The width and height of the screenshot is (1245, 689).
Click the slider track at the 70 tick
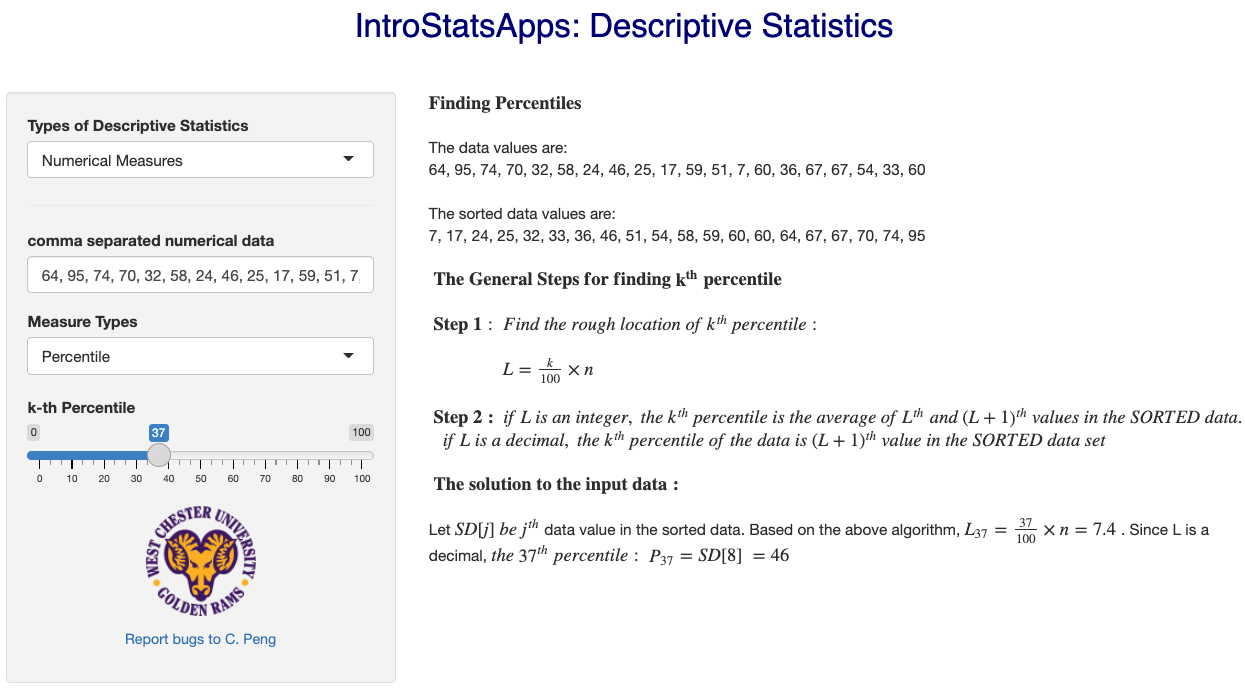(x=265, y=455)
